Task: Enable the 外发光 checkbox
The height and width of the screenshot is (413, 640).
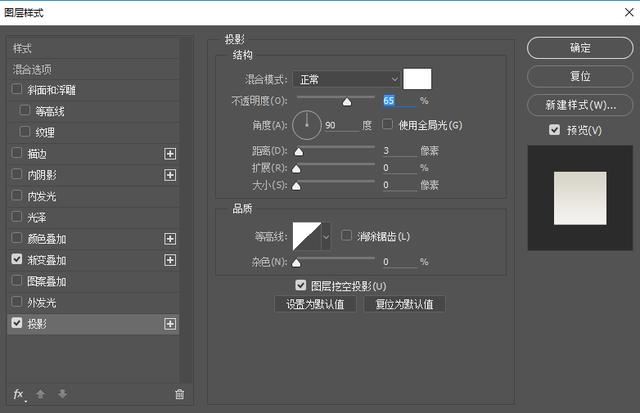Action: (17, 302)
